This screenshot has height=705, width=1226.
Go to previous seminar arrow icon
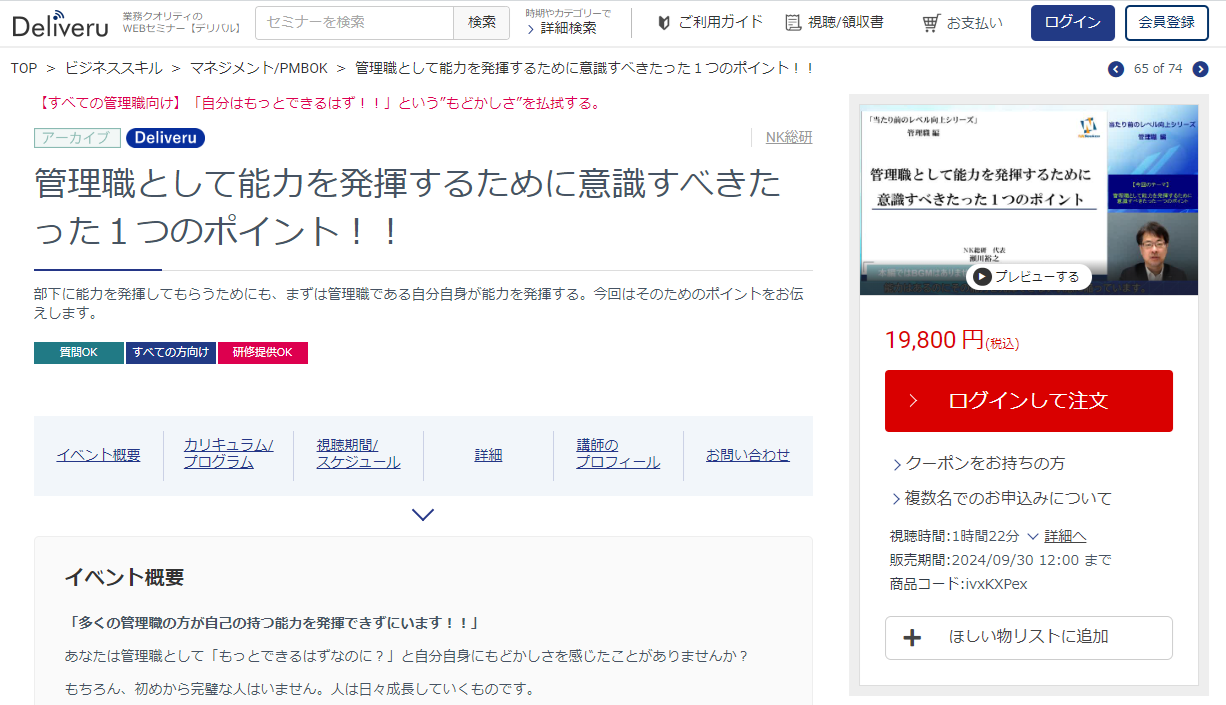tap(1115, 69)
